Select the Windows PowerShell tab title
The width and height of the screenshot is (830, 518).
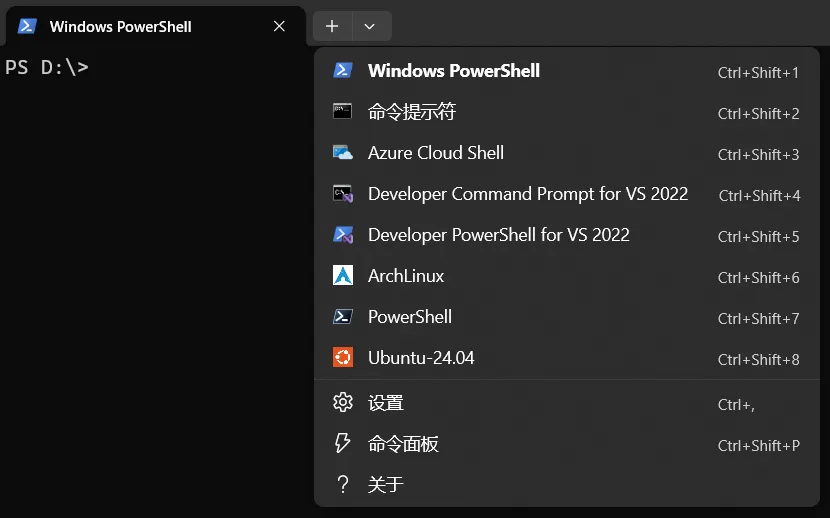point(120,26)
